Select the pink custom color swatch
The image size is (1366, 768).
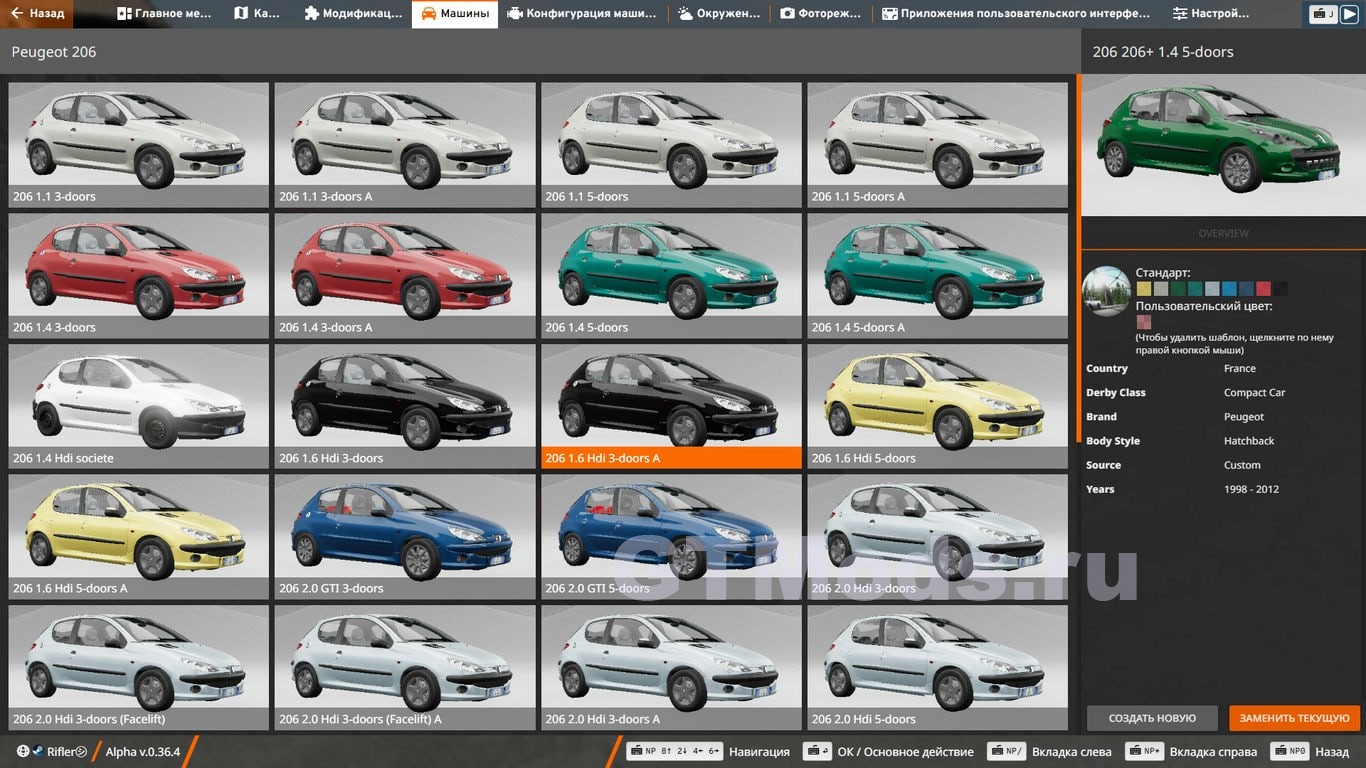[1143, 322]
